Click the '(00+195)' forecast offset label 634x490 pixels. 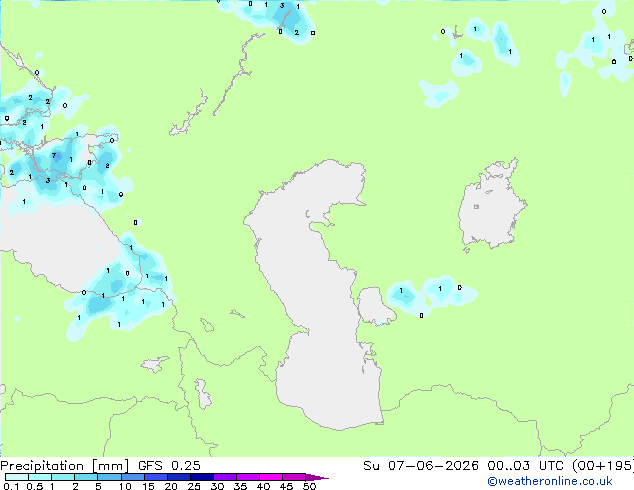[602, 466]
